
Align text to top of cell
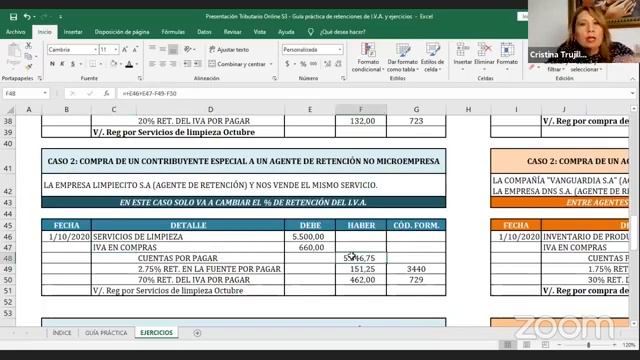tap(152, 49)
